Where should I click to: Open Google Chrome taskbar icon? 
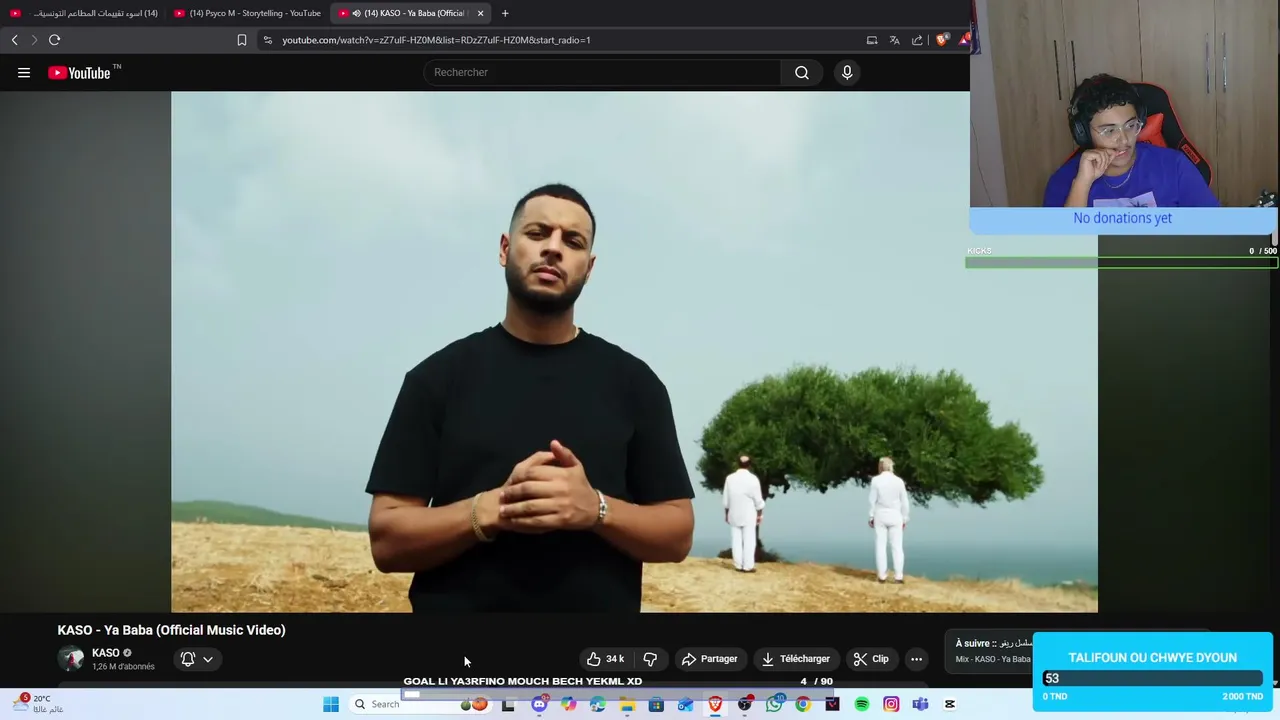(x=803, y=704)
